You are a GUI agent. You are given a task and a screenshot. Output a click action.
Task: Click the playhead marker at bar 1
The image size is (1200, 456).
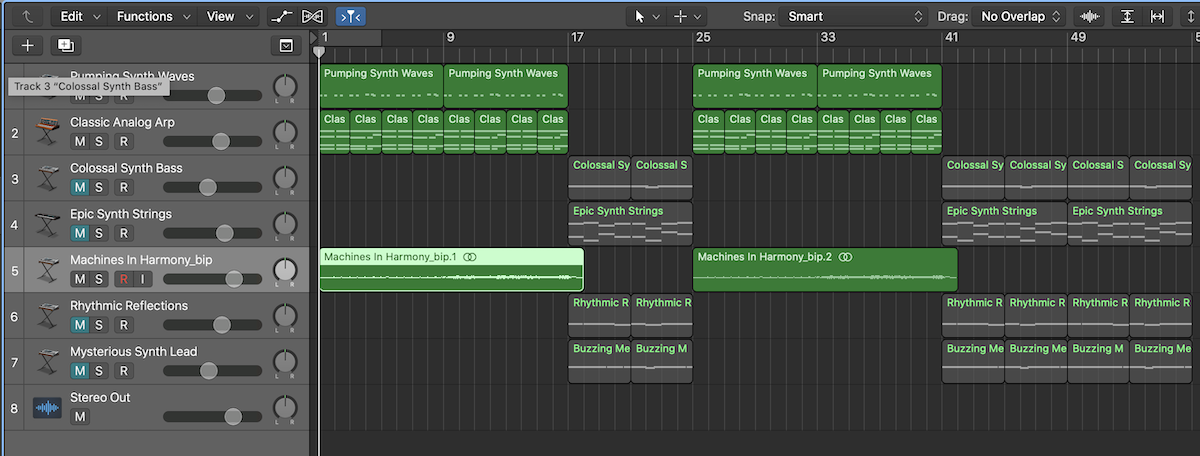[x=319, y=50]
